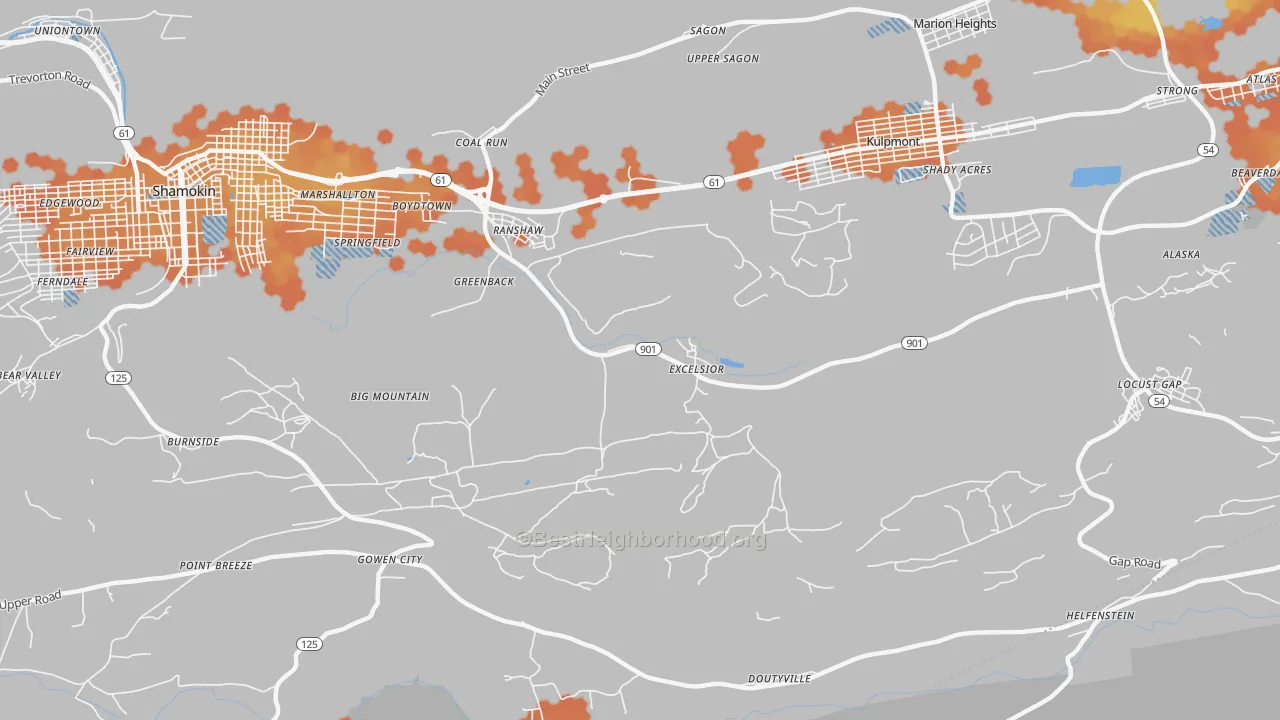Click the Coal Run label
Viewport: 1280px width, 720px height.
482,143
